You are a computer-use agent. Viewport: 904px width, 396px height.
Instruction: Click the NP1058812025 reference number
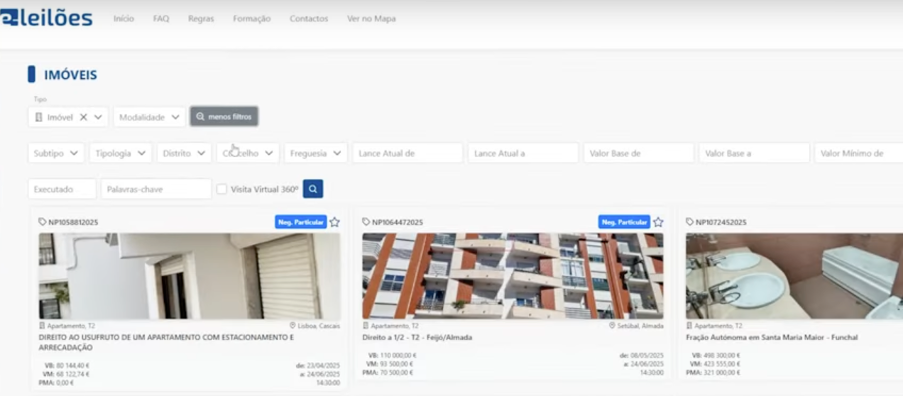(x=73, y=222)
